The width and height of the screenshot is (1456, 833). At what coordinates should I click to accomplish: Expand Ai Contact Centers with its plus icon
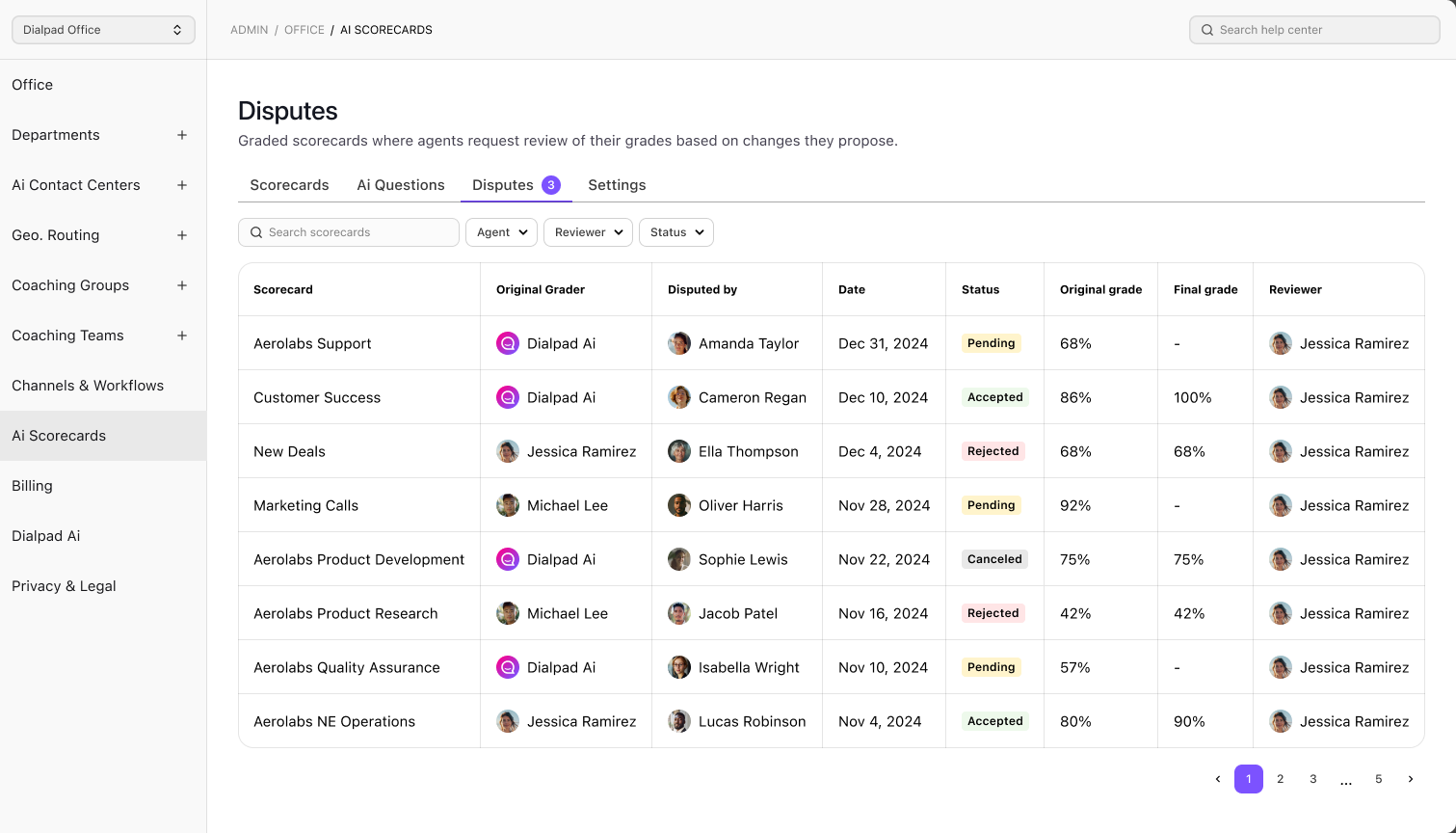point(182,185)
